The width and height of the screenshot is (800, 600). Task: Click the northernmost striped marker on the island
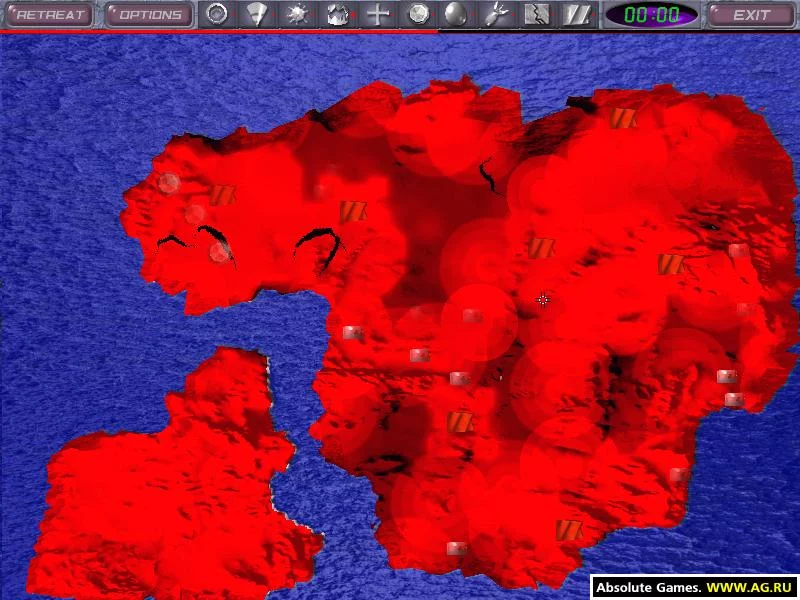[622, 118]
